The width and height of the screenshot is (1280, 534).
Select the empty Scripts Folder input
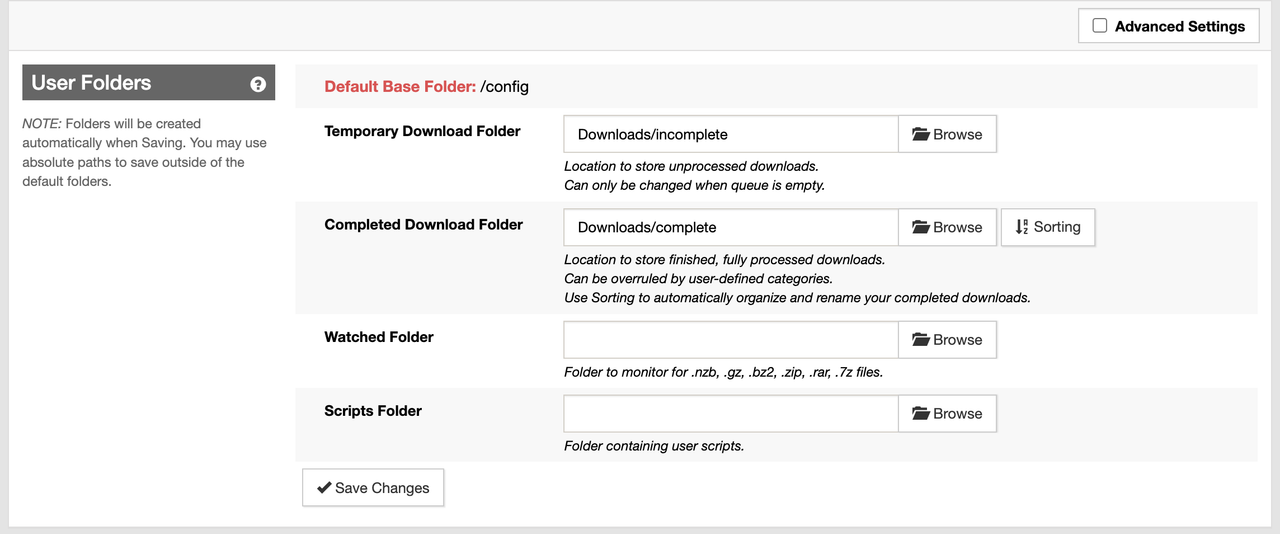[x=731, y=414]
